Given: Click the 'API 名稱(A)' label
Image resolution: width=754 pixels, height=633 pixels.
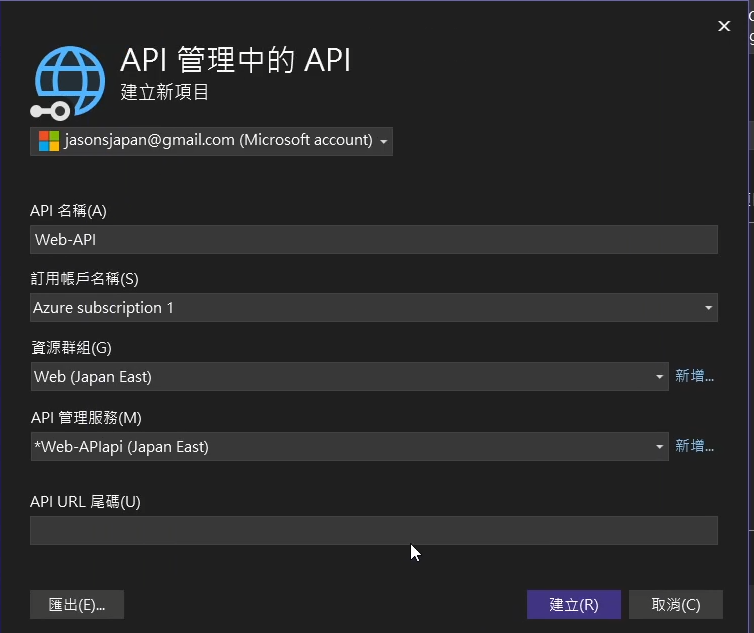Looking at the screenshot, I should click(68, 211).
